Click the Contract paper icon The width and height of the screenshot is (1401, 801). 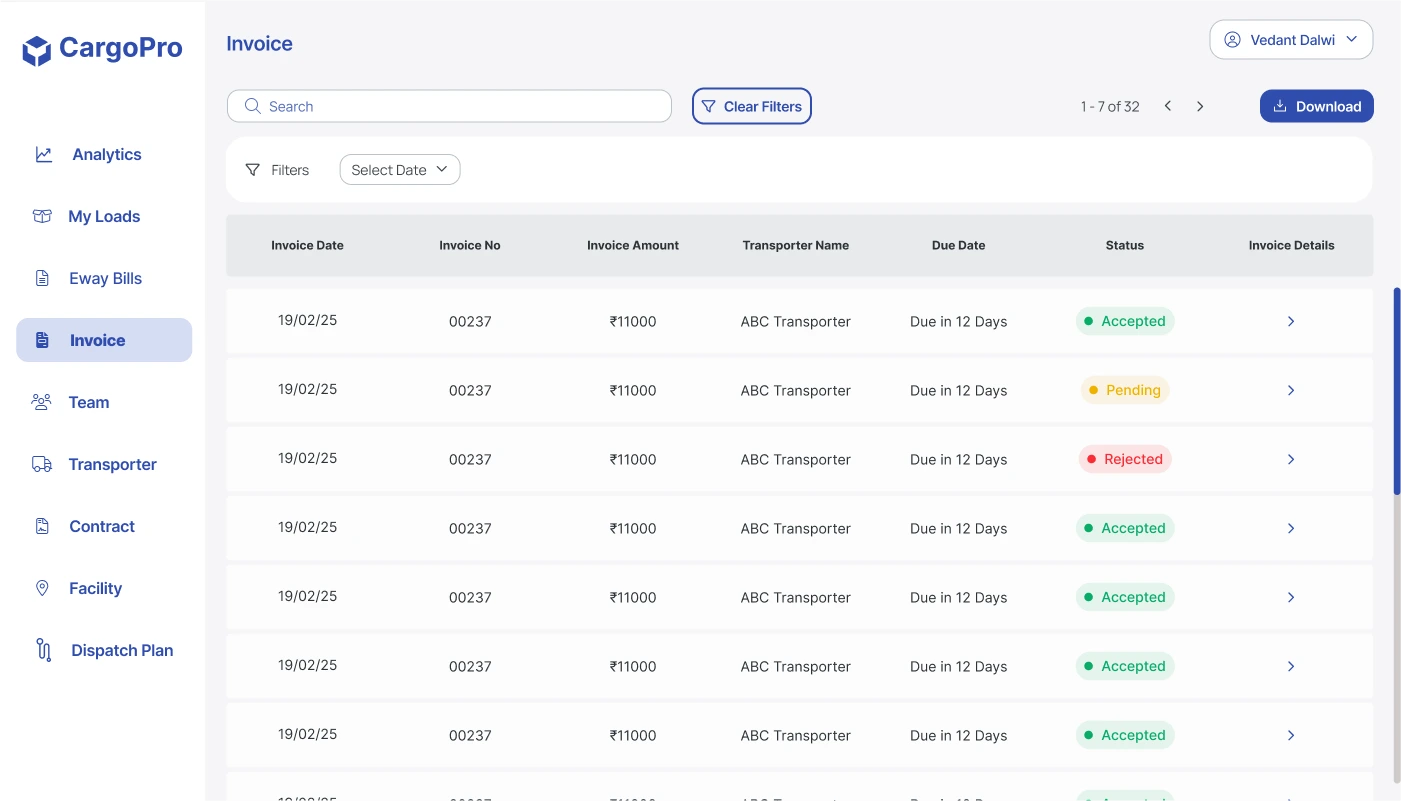(42, 526)
